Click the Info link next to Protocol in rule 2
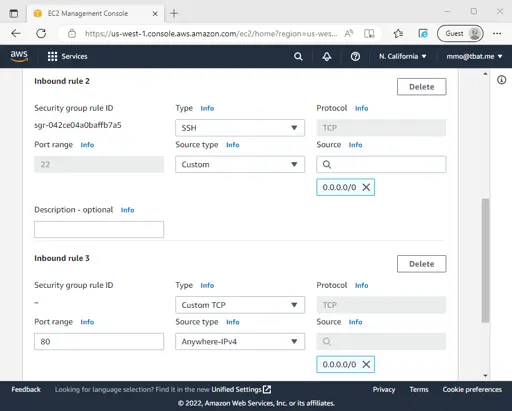The width and height of the screenshot is (512, 411). point(361,108)
